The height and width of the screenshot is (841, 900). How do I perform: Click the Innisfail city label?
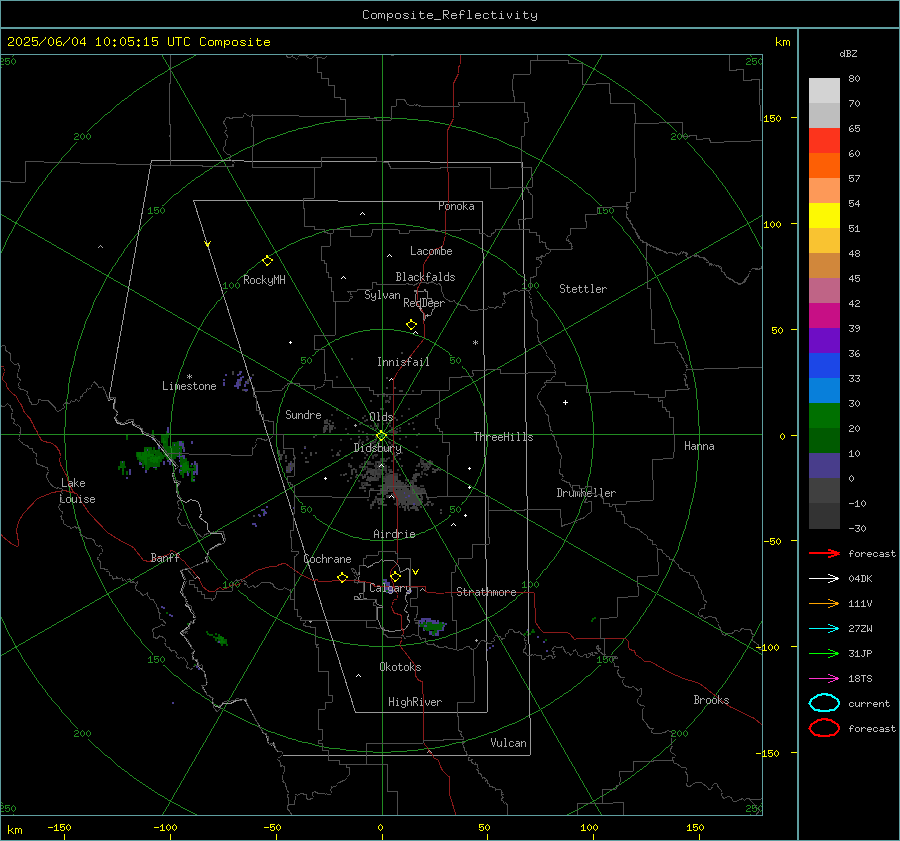coord(403,362)
